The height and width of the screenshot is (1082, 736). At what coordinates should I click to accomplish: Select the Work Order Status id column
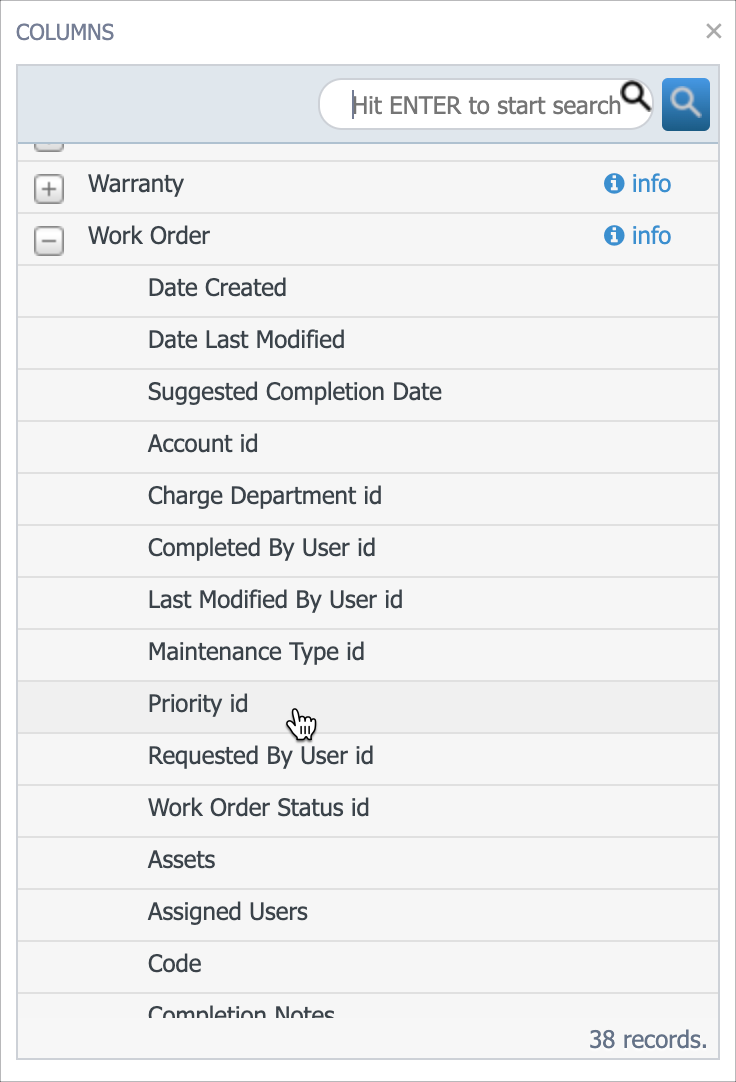(259, 808)
